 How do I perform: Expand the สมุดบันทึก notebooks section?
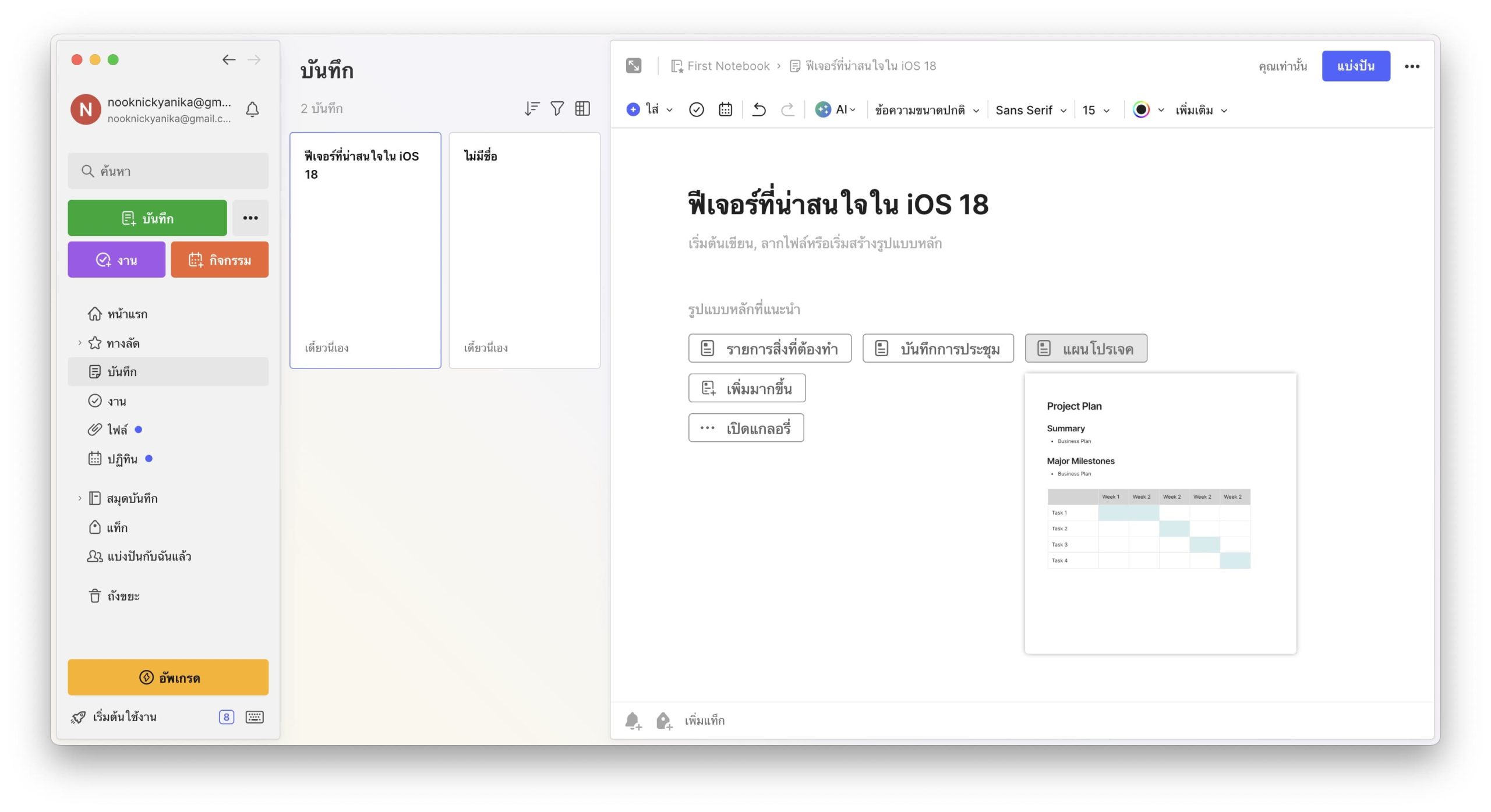point(80,498)
